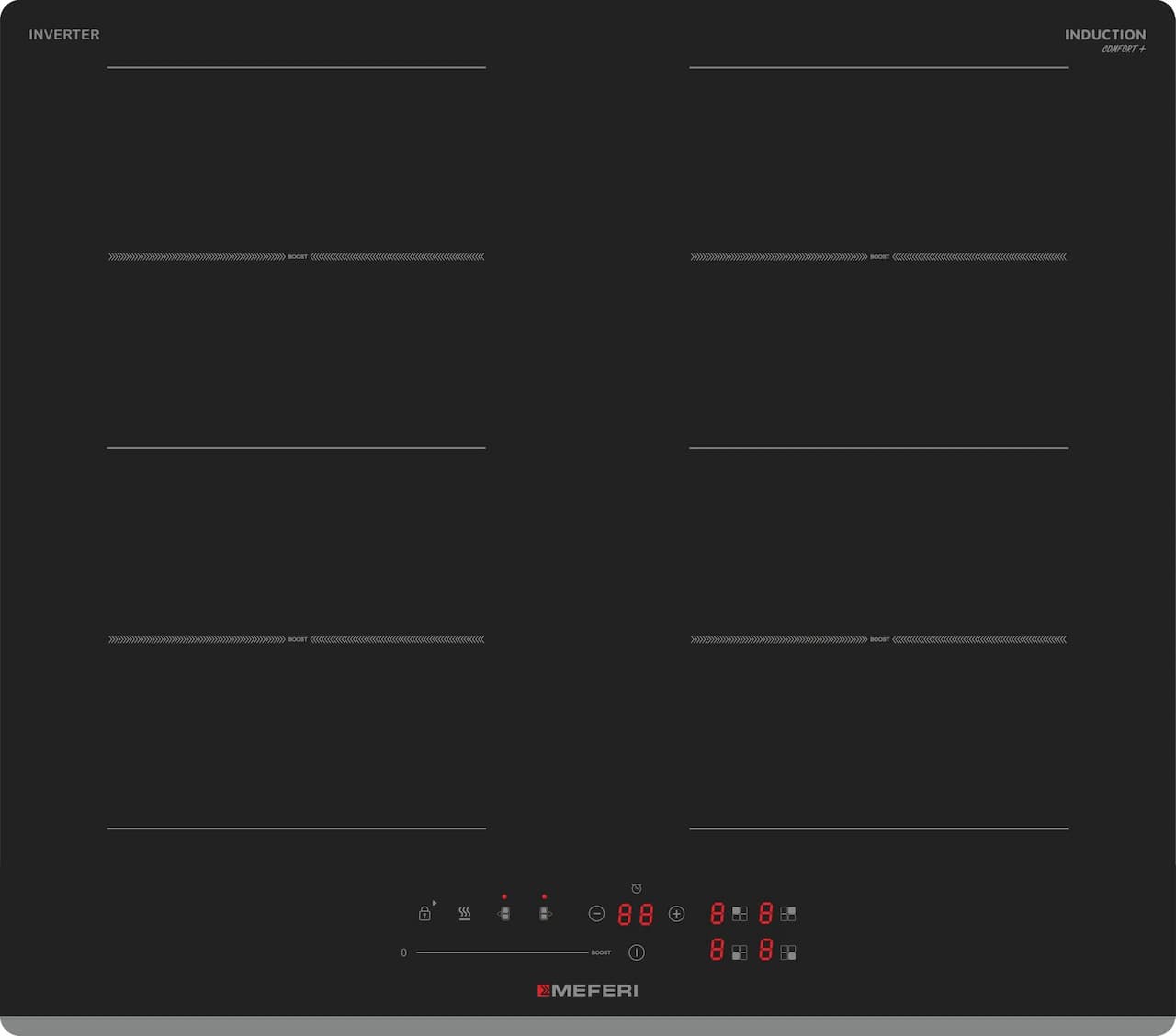Set power level on the slider bar
This screenshot has height=1036, width=1176.
[502, 952]
